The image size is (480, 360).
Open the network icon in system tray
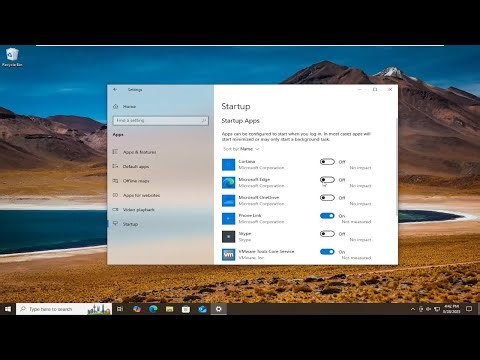tap(437, 309)
